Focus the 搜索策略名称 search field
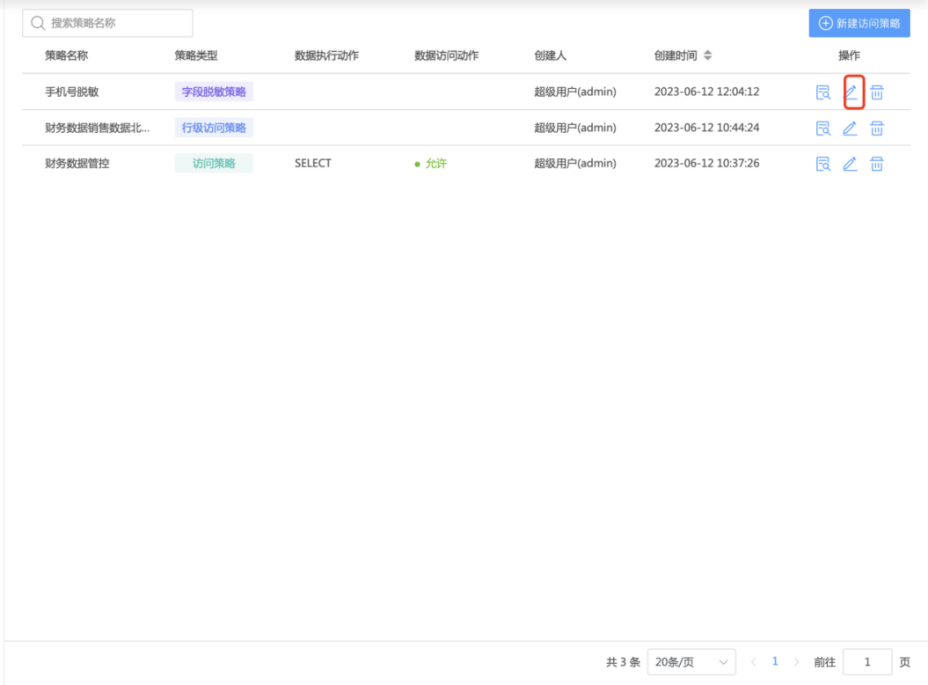Viewport: 928px width, 685px height. [108, 23]
